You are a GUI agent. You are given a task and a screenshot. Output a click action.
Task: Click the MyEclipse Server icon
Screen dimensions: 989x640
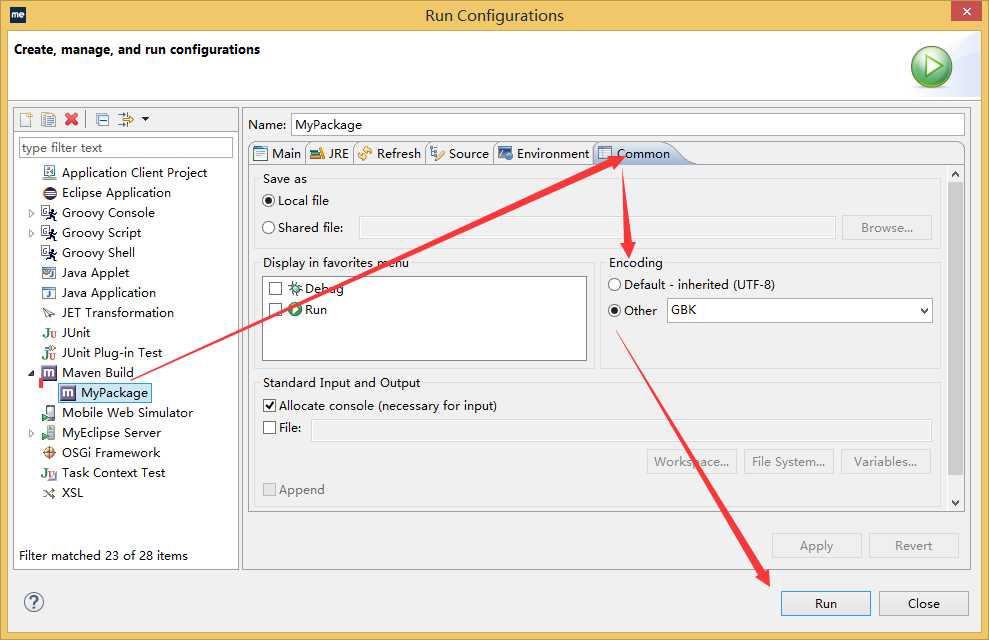pos(49,433)
